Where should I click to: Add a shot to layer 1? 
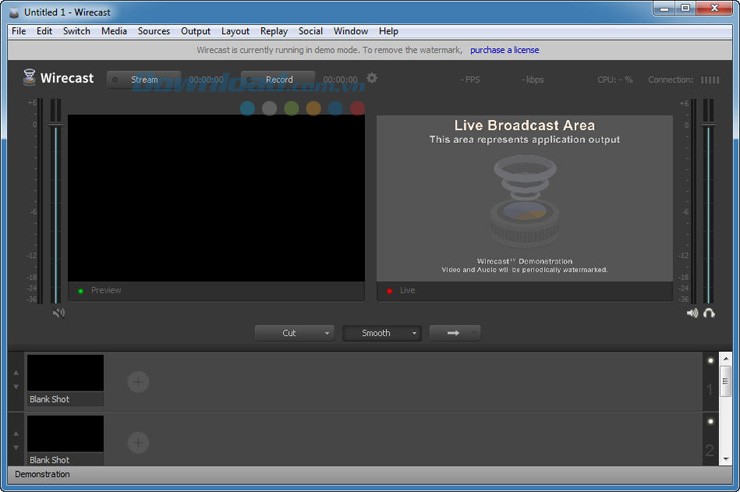coord(138,382)
